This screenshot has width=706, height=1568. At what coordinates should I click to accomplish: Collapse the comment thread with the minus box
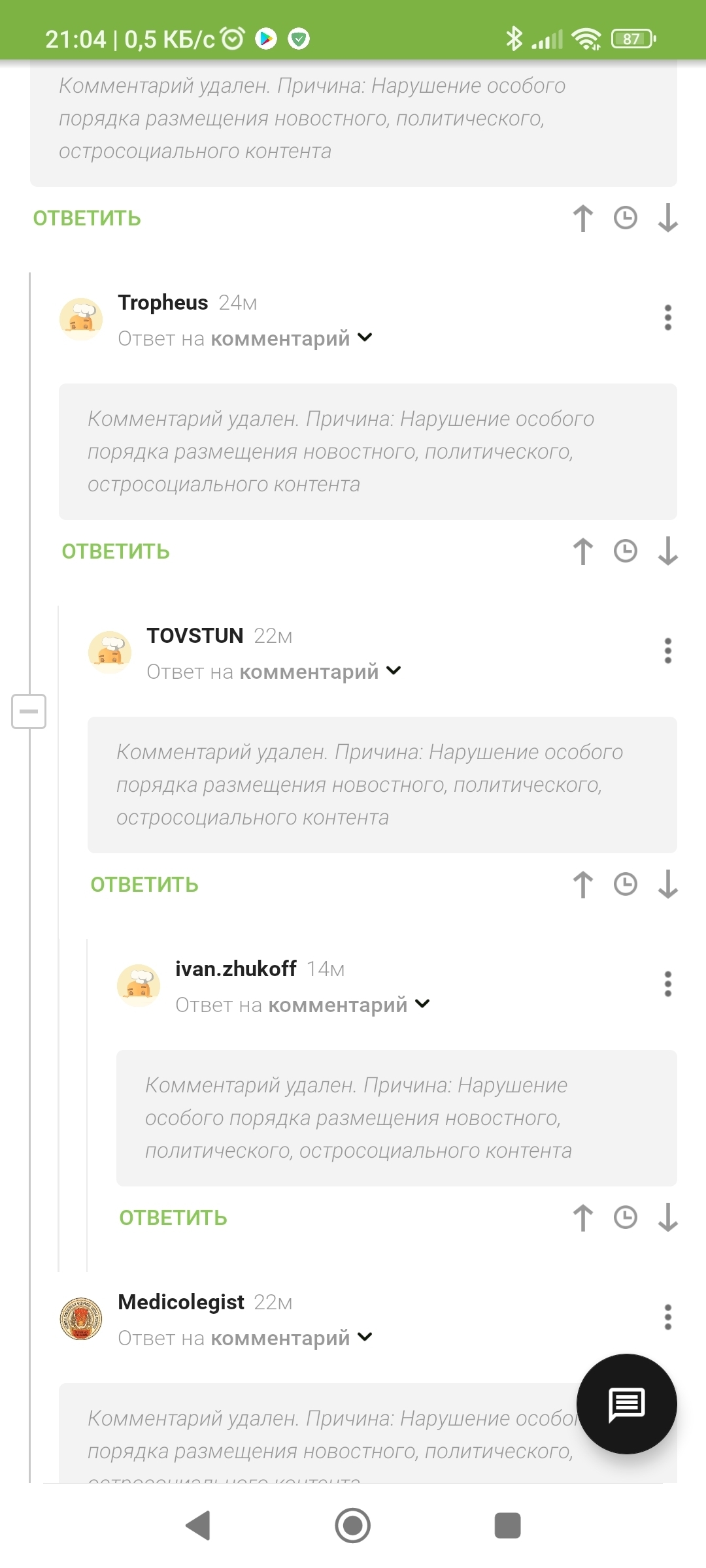29,711
